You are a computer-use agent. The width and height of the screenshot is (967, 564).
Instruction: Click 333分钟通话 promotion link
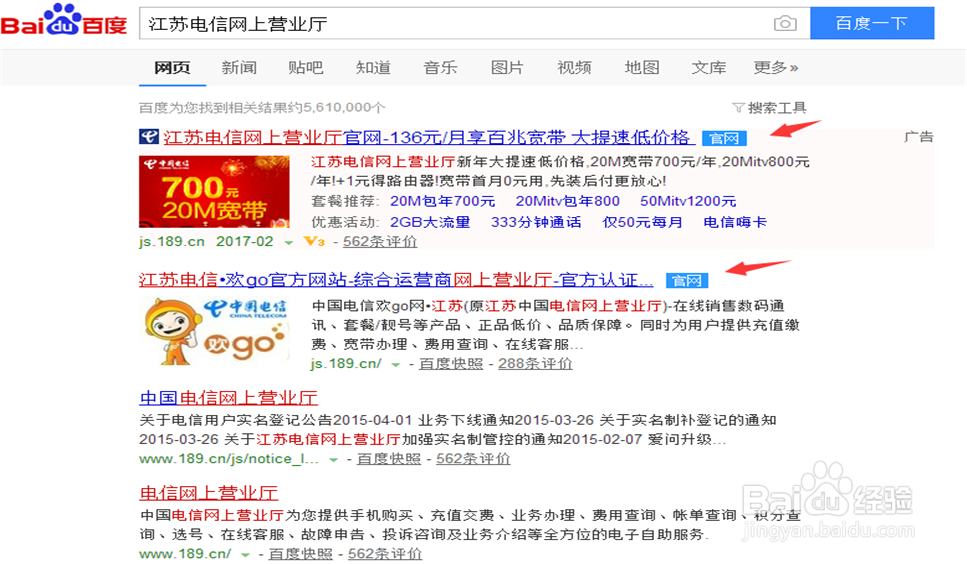coord(536,222)
